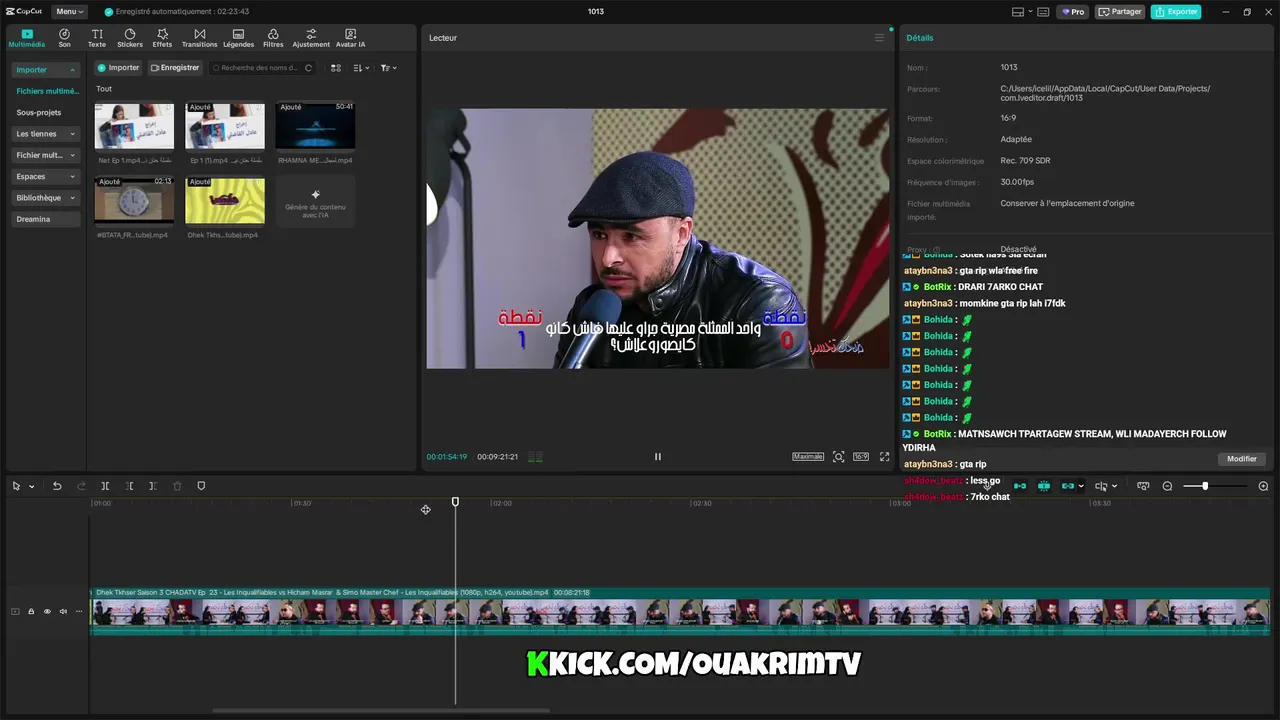
Task: Click the Modifier button in Détails
Action: (1242, 459)
